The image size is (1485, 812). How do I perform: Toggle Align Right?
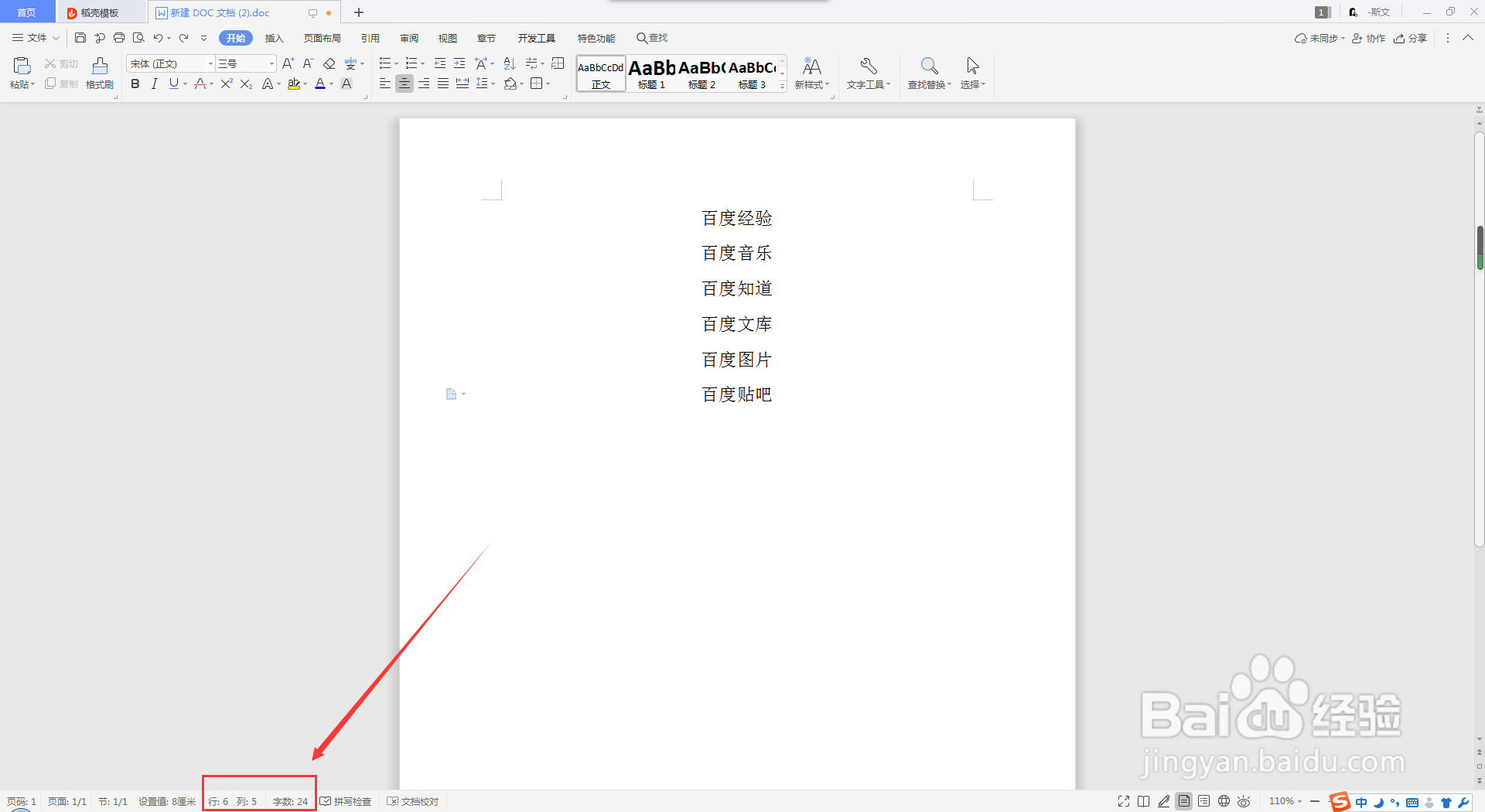click(424, 84)
